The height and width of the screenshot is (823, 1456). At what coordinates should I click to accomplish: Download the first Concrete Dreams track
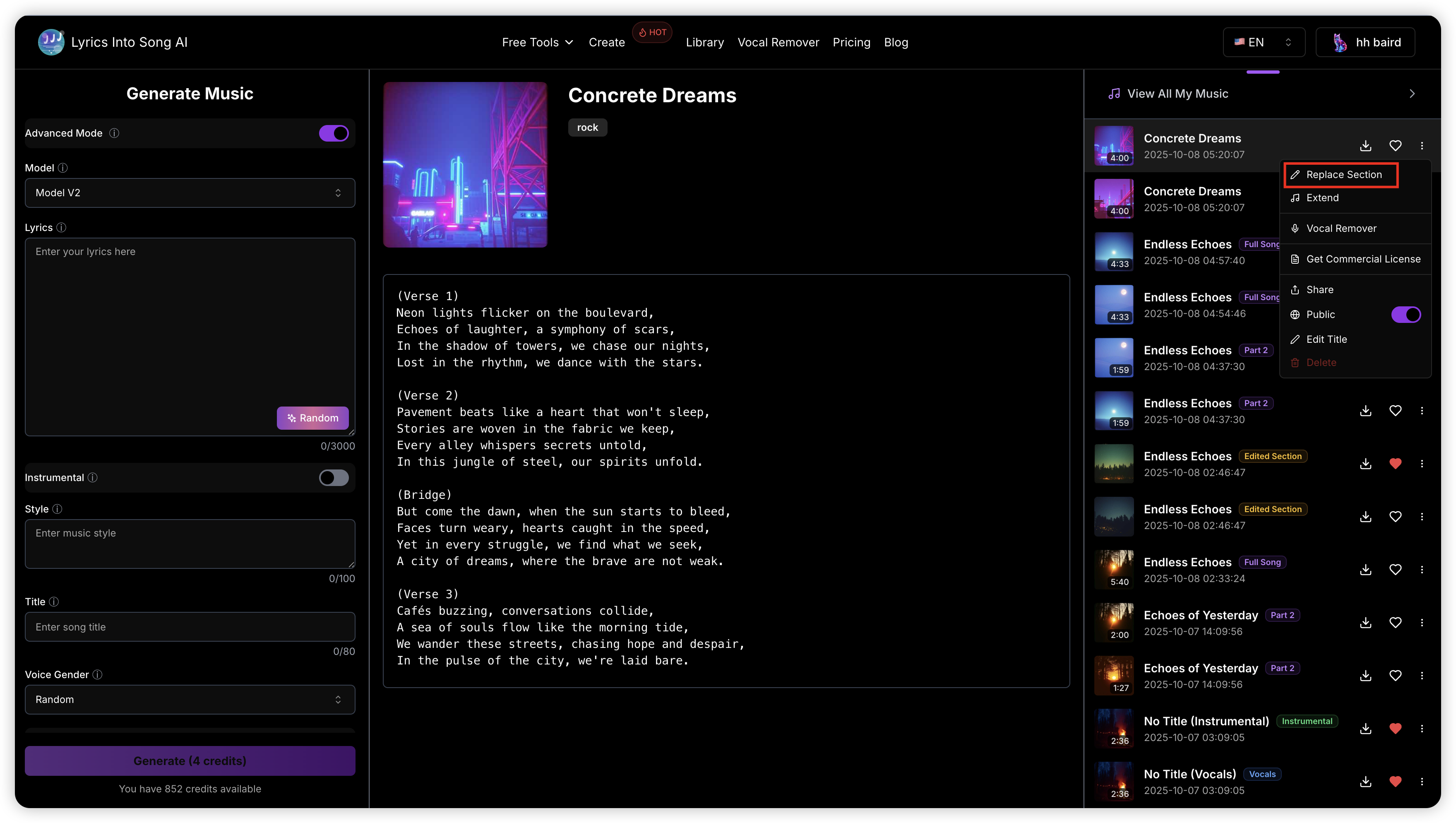click(x=1365, y=146)
